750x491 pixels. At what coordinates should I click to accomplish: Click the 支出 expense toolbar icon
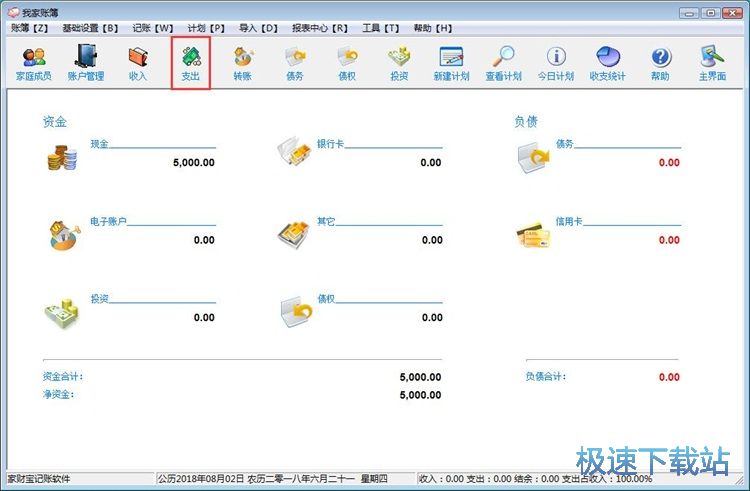[190, 63]
